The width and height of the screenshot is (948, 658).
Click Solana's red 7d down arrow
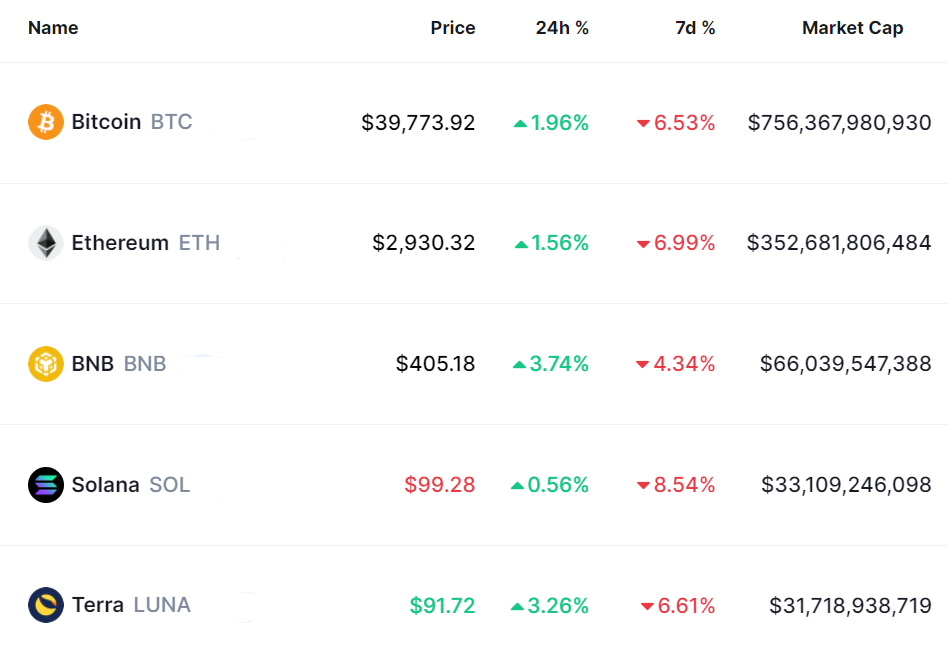(643, 486)
